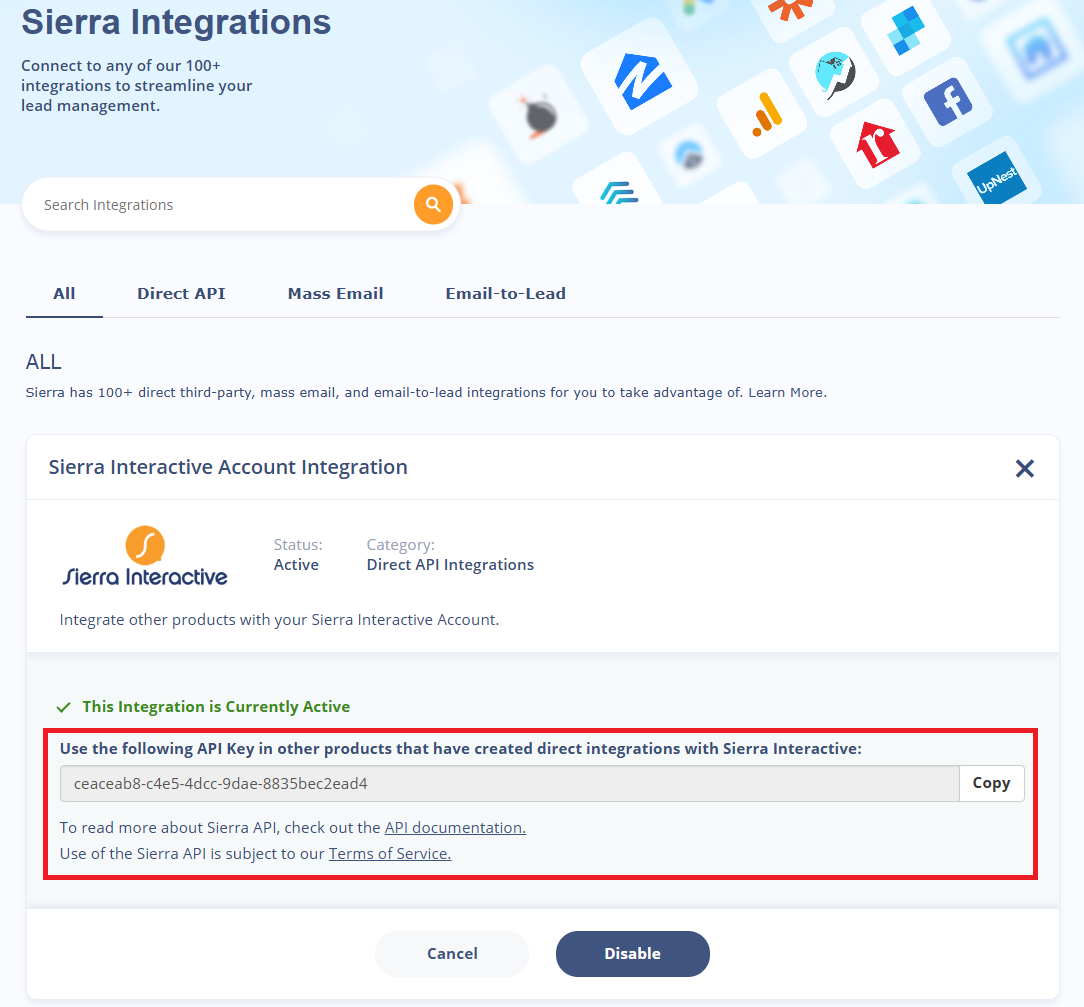Disable the Sierra Interactive integration
Image resolution: width=1084 pixels, height=1007 pixels.
click(632, 954)
